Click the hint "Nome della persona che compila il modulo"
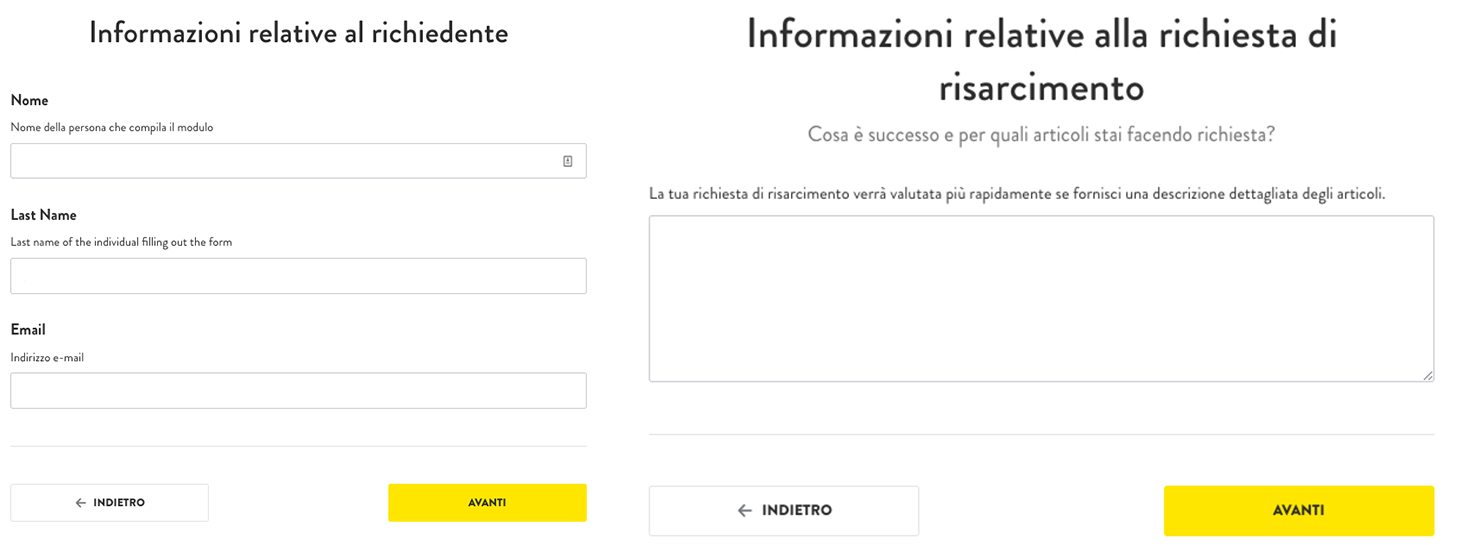 (112, 128)
